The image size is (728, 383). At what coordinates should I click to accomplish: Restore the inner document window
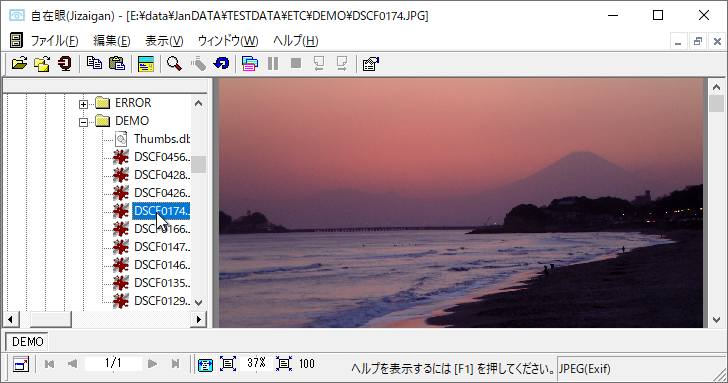pos(697,41)
